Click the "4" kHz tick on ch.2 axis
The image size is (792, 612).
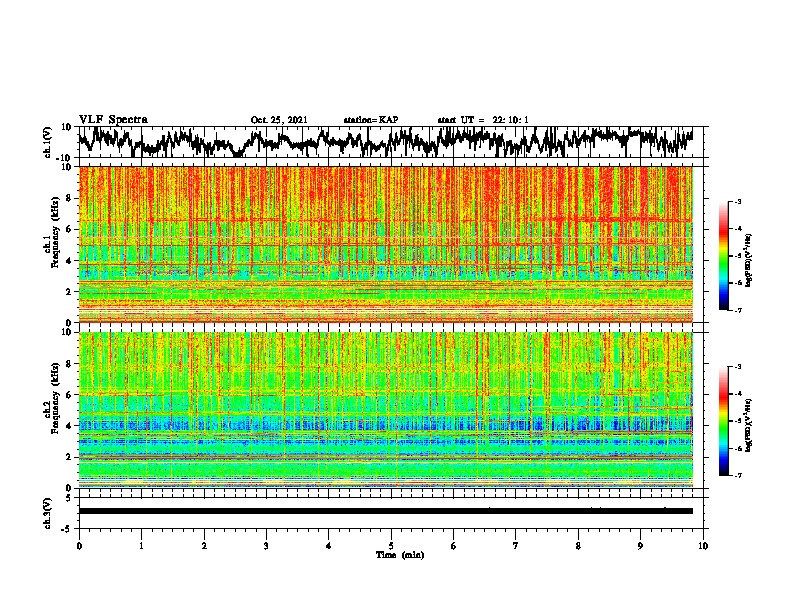[x=70, y=426]
